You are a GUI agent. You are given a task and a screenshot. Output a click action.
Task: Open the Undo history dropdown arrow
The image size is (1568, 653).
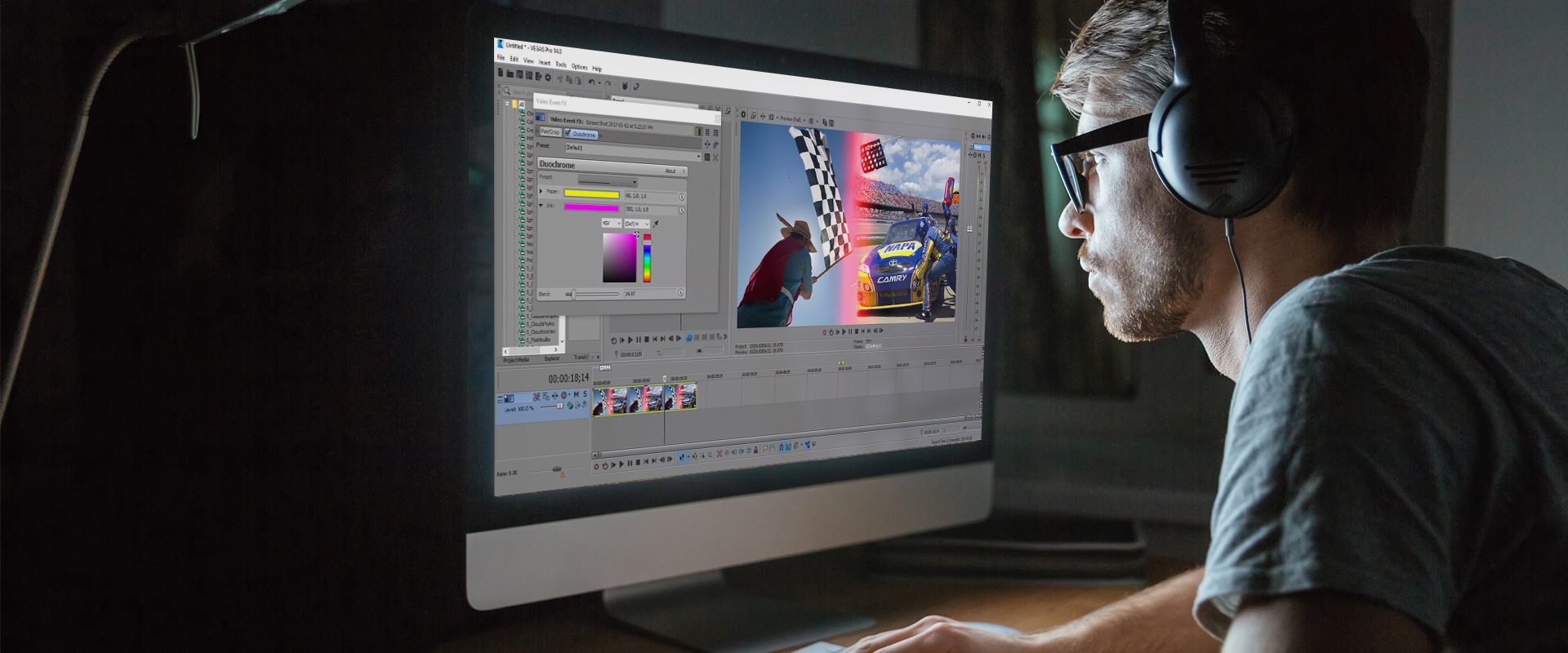coord(599,82)
